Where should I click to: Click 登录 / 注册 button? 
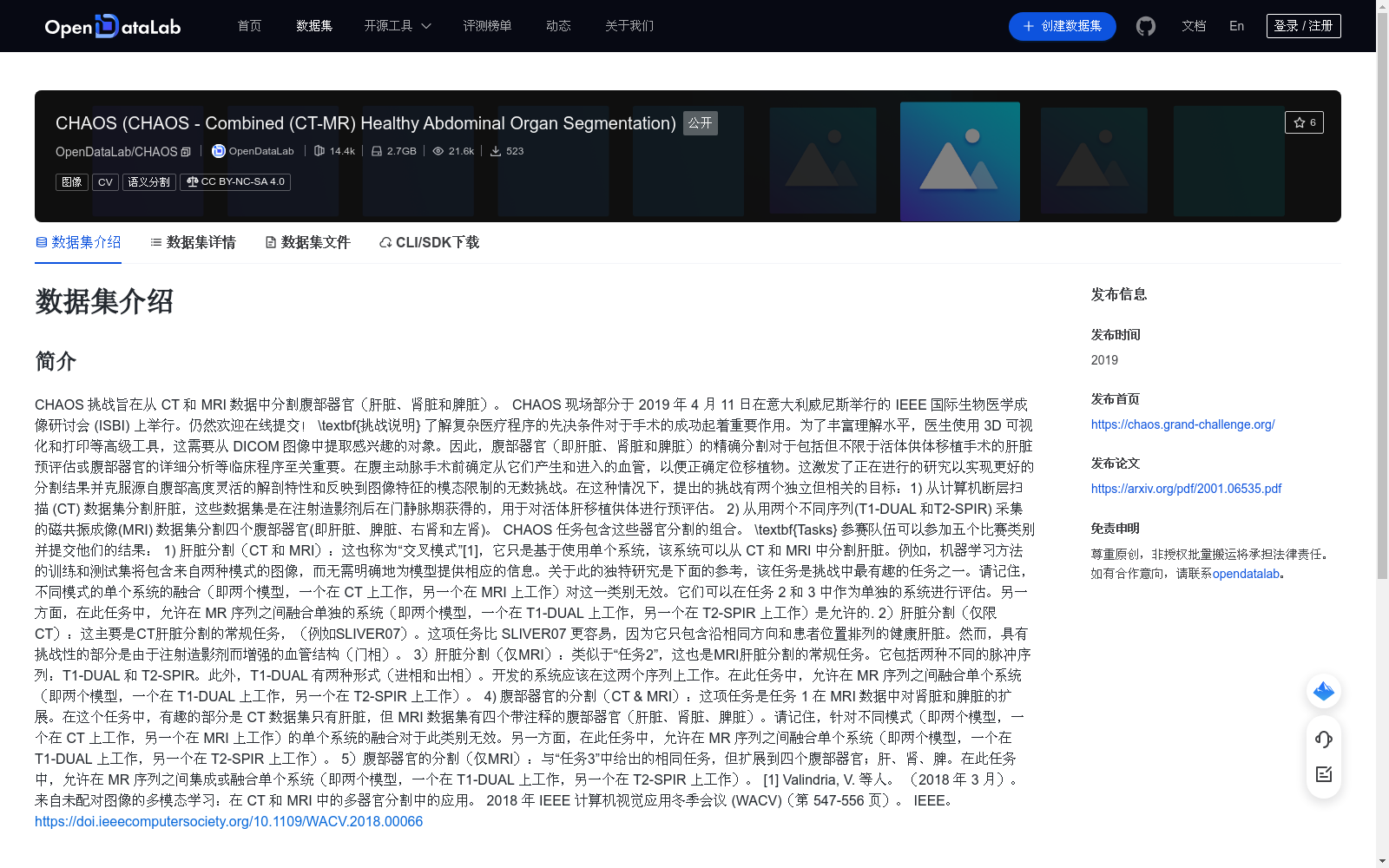coord(1303,26)
